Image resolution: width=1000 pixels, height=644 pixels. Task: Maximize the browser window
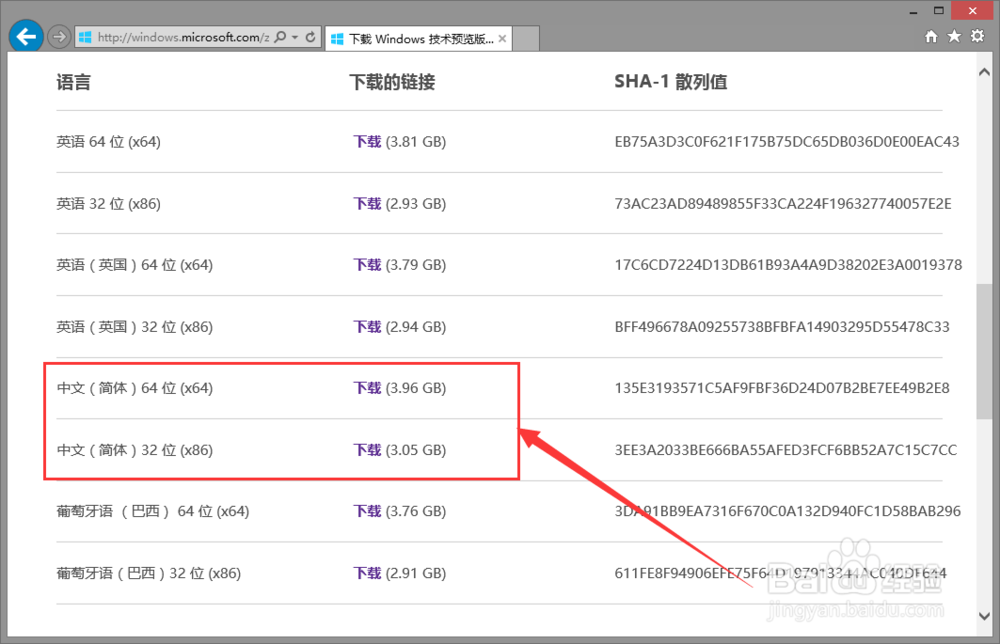938,11
